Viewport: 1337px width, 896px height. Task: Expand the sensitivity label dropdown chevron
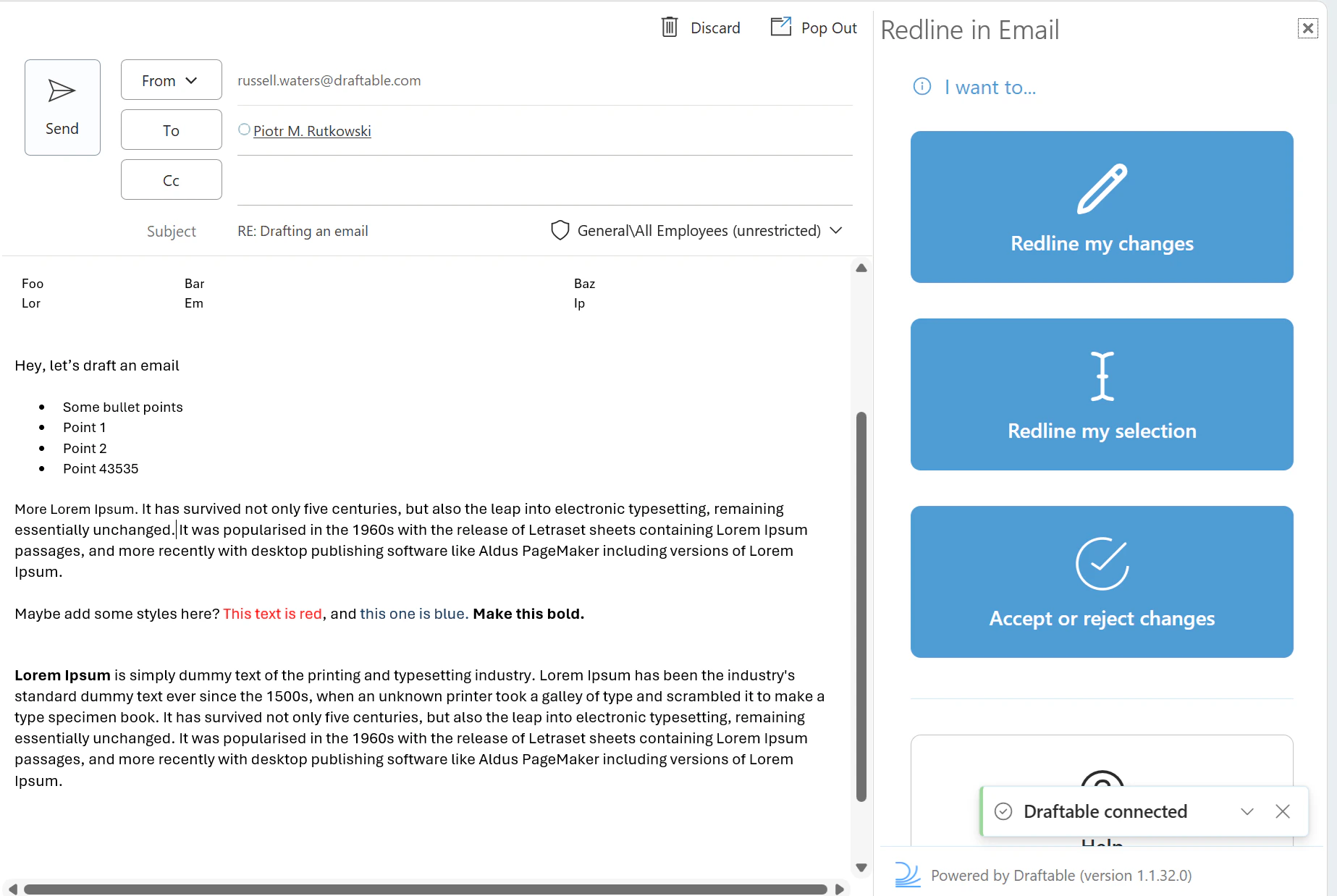point(836,230)
